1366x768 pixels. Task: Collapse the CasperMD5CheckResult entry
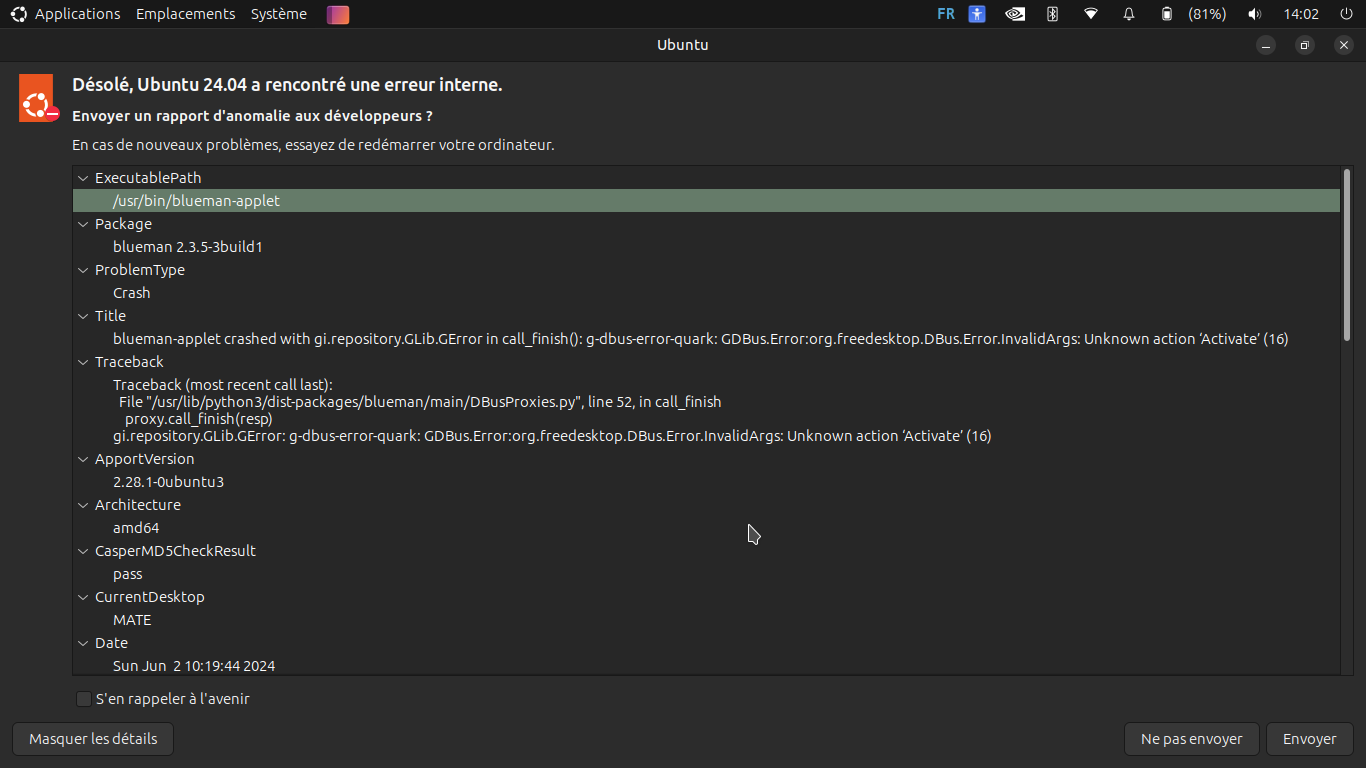click(83, 551)
